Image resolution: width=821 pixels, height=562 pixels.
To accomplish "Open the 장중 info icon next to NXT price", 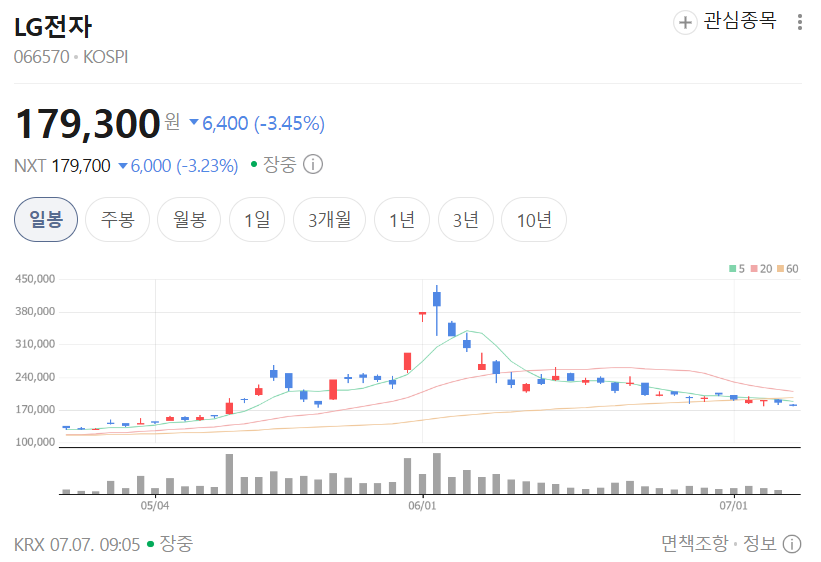I will (313, 164).
